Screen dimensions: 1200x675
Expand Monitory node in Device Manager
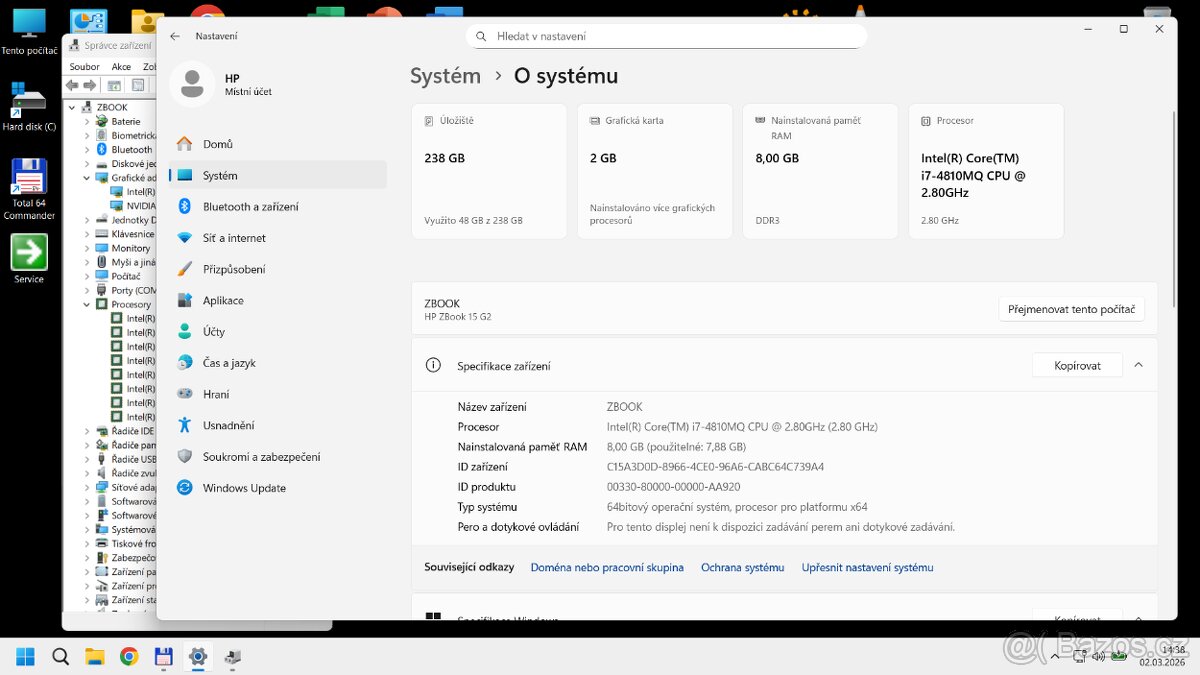click(87, 248)
